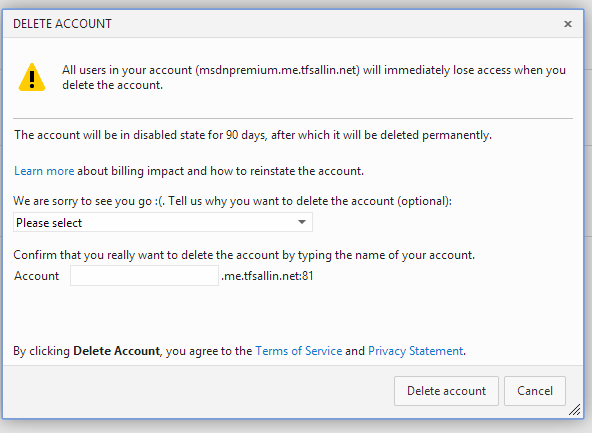Viewport: 592px width, 433px height.
Task: Open the Terms of Service link
Action: coord(299,351)
